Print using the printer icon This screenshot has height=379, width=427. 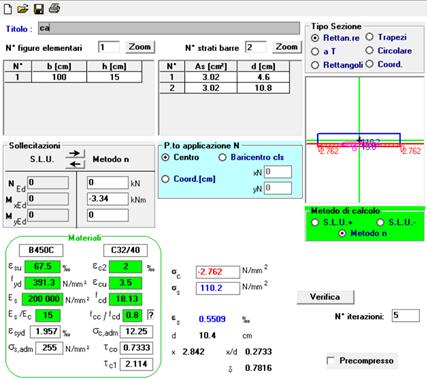(54, 8)
